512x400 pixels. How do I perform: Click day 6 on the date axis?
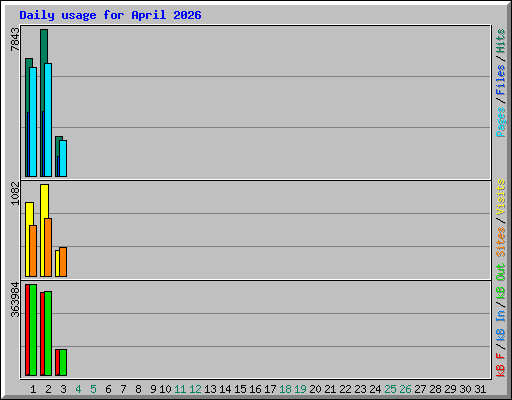click(108, 389)
